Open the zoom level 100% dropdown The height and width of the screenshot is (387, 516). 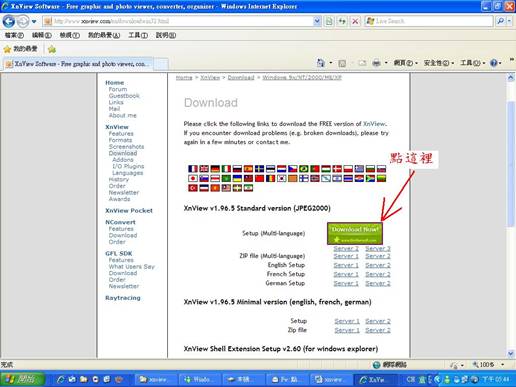(x=502, y=365)
